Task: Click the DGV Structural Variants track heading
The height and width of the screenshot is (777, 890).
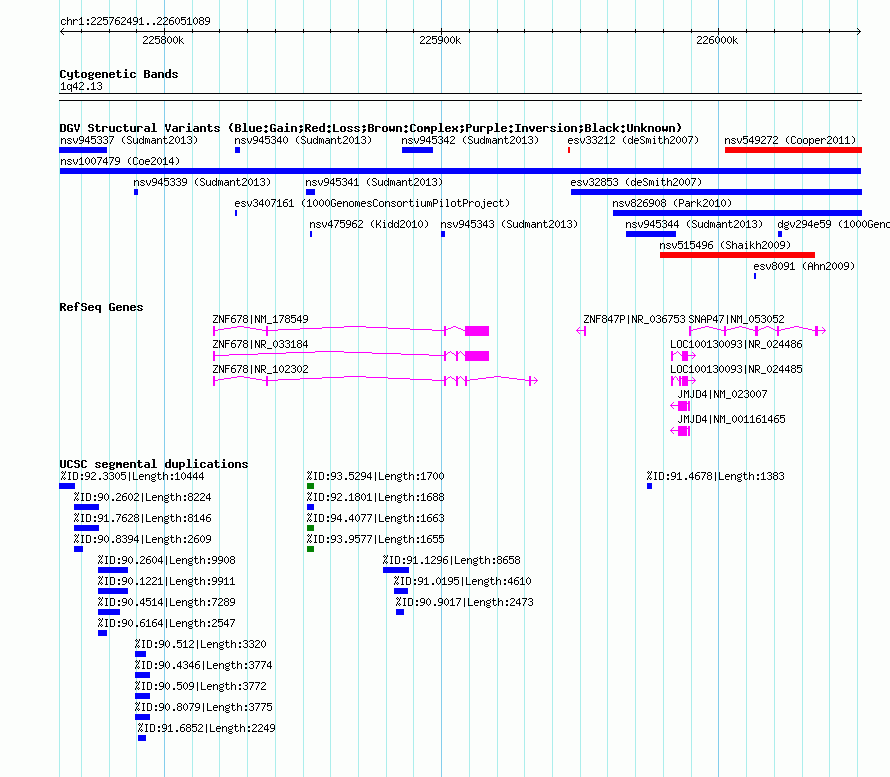Action: (x=371, y=128)
